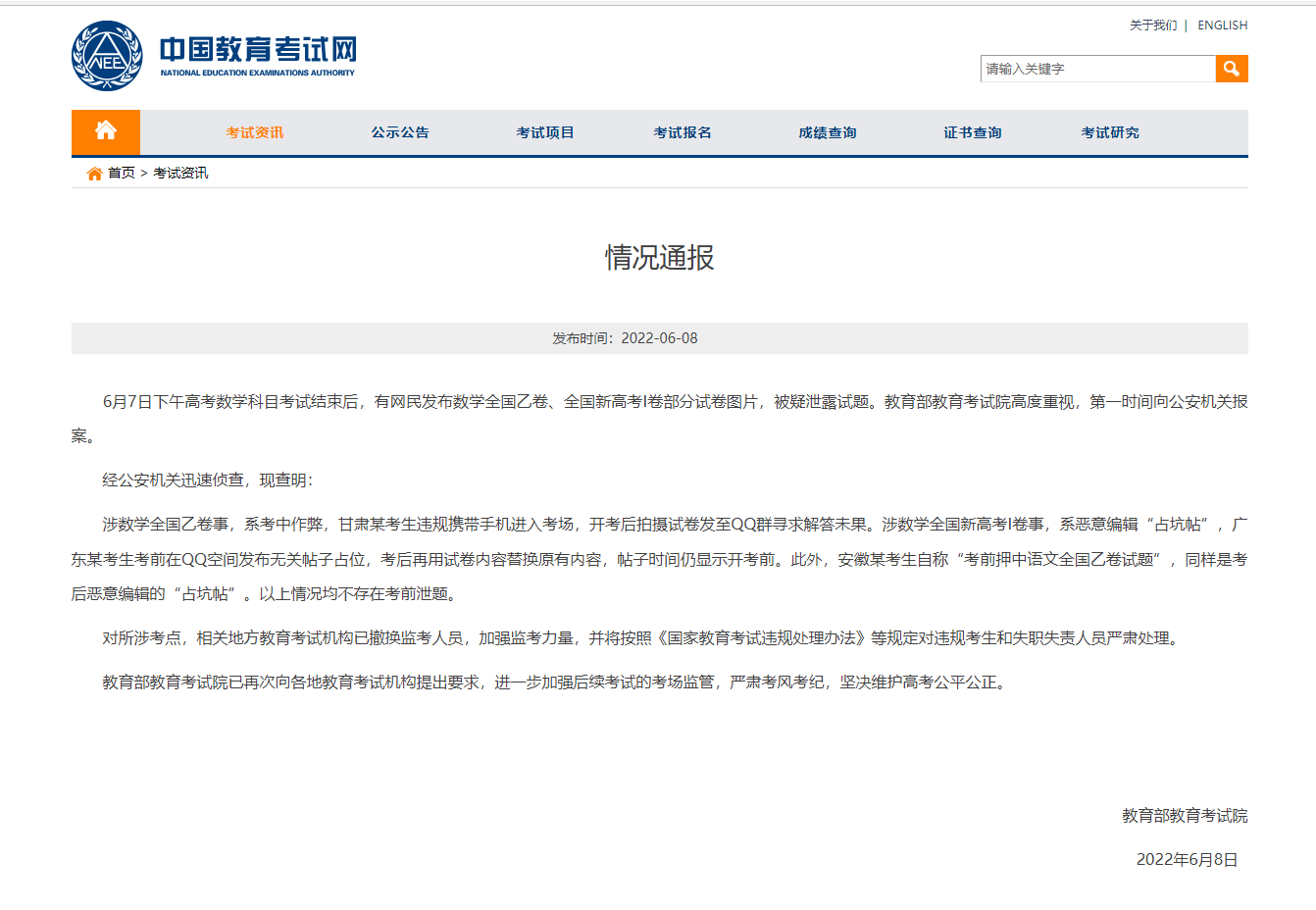This screenshot has height=910, width=1316.
Task: Click NATIONAL EDUCATION EXAMINATIONS AUTHORITY subtitle
Action: click(258, 73)
